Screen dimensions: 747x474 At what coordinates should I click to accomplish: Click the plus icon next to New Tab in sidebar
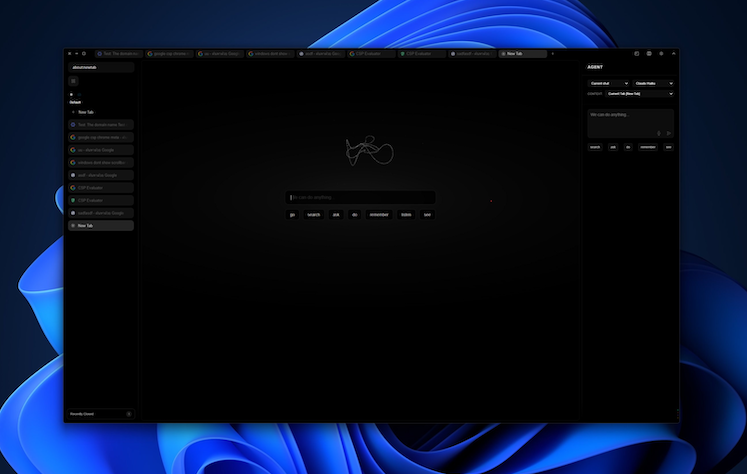click(73, 112)
